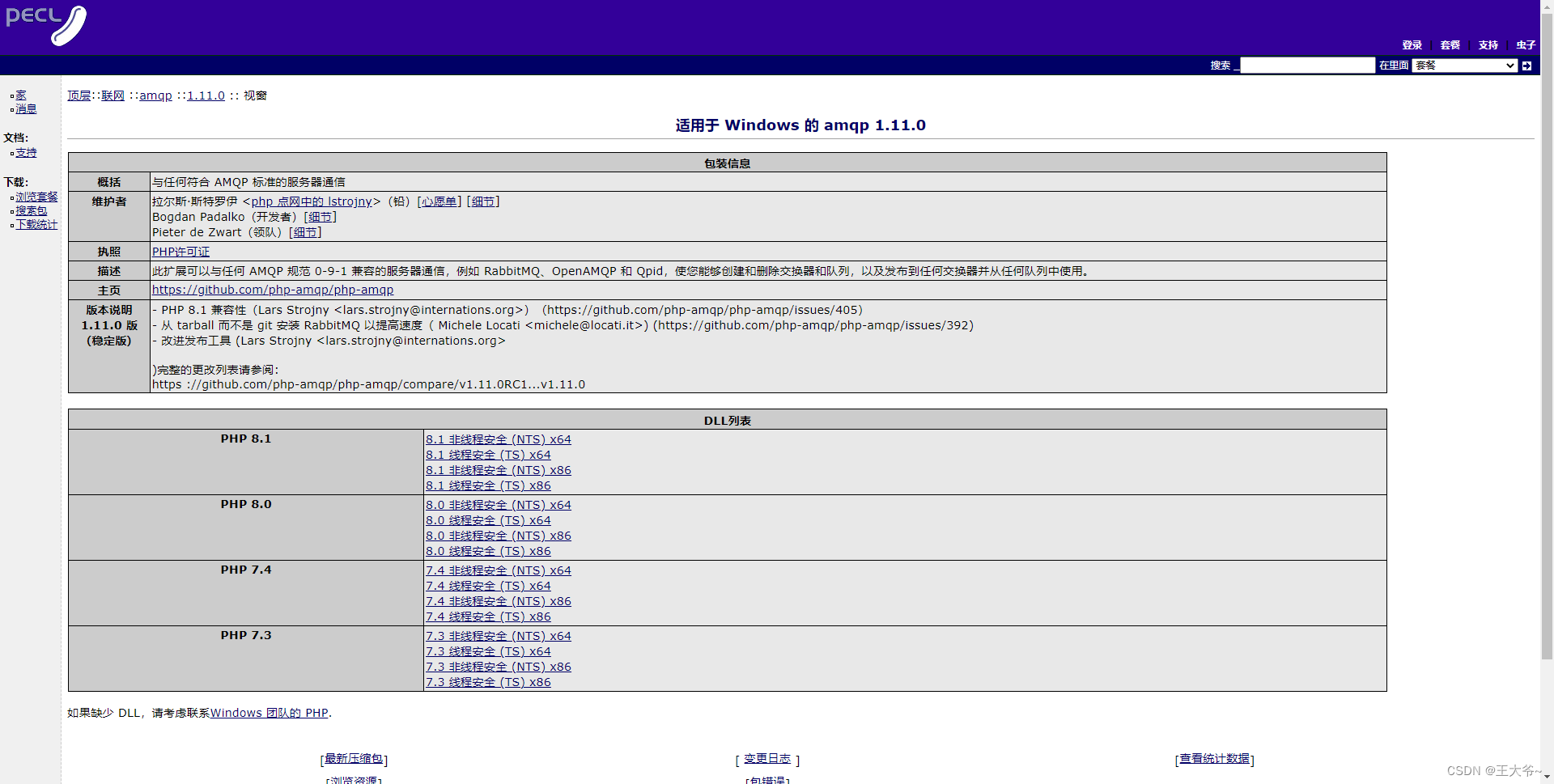Click the 最新压缩包 link
Image resolution: width=1554 pixels, height=784 pixels.
tap(354, 758)
